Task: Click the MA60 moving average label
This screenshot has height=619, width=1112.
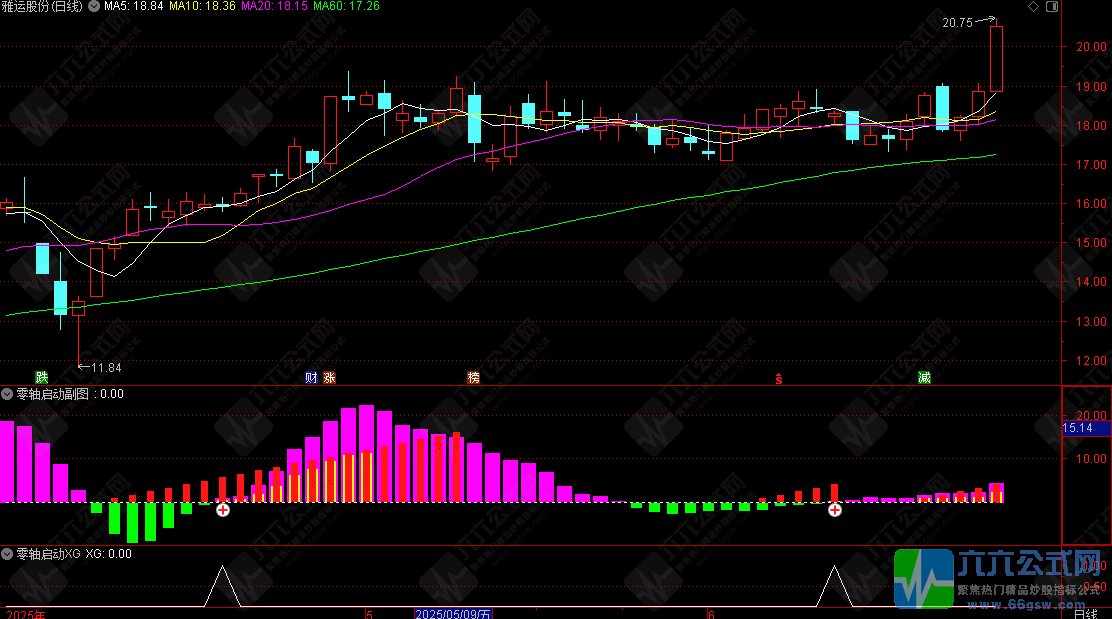Action: [x=347, y=7]
